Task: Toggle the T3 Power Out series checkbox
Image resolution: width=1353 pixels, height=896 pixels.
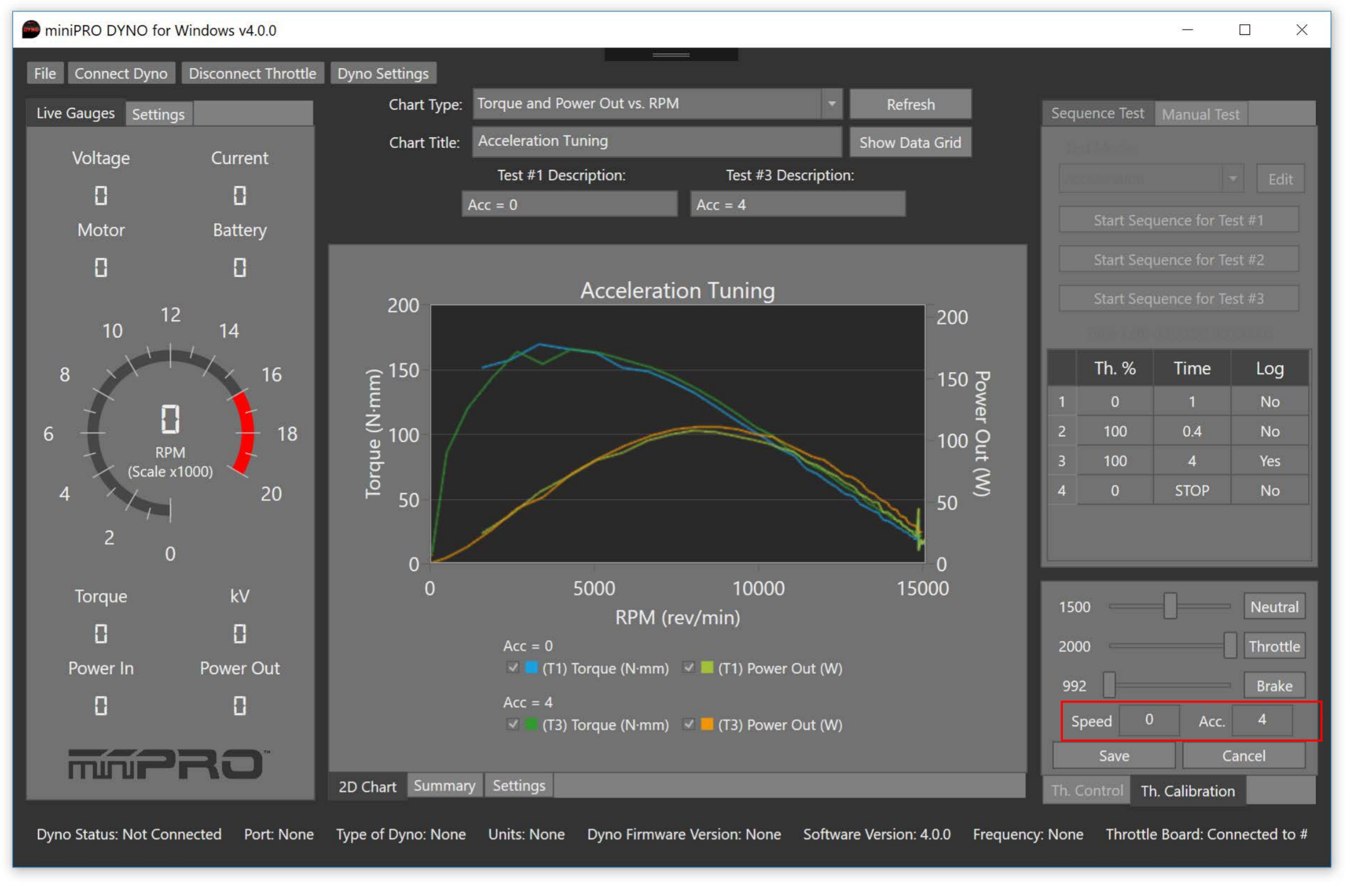Action: coord(688,724)
